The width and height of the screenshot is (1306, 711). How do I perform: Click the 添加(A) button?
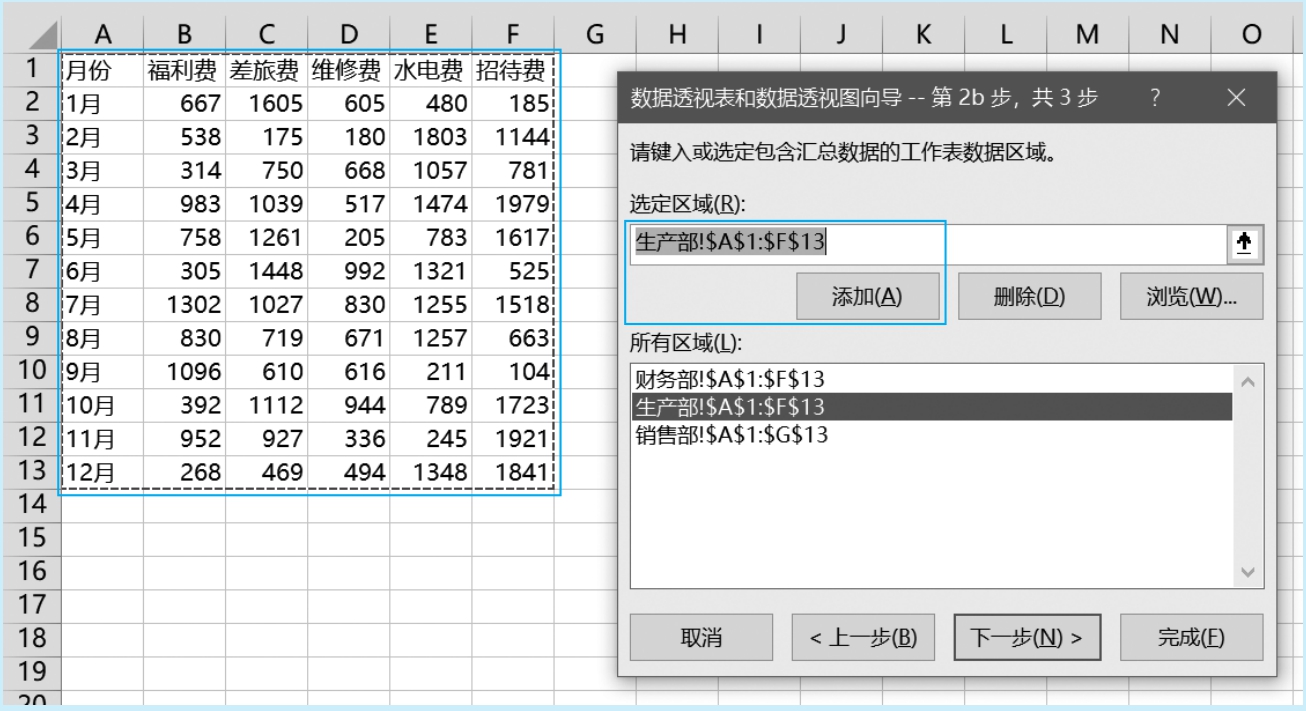(867, 297)
